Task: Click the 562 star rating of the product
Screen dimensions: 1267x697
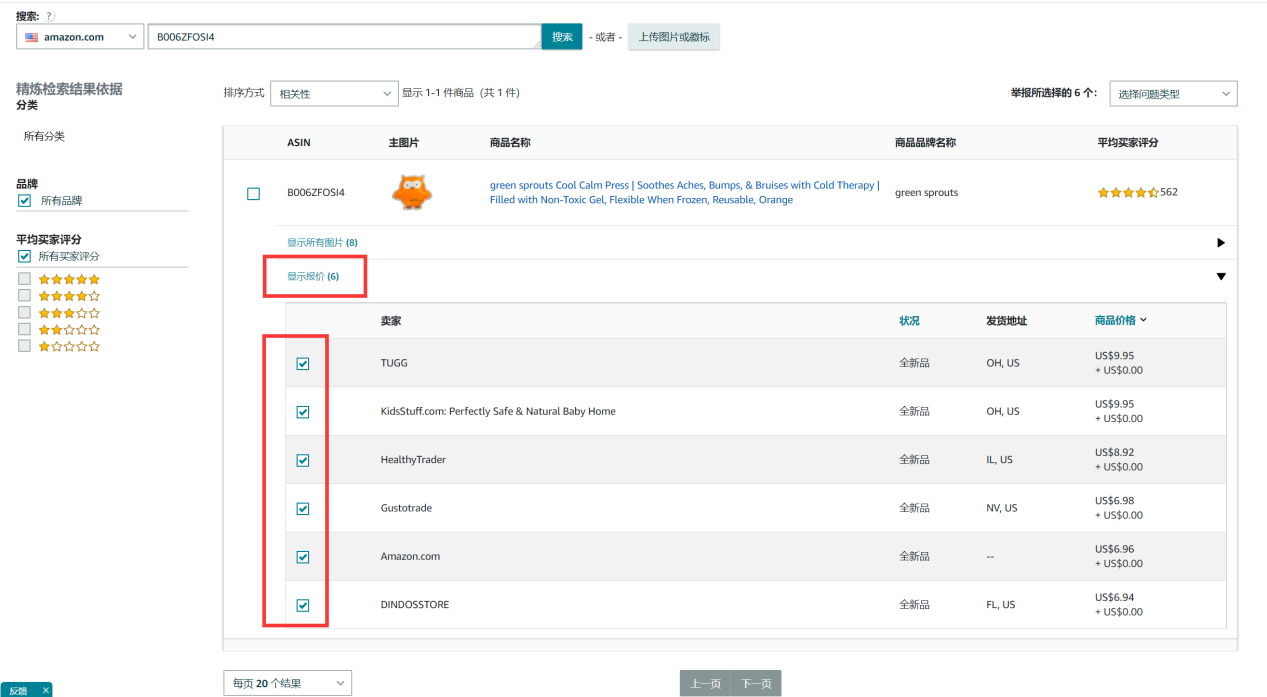Action: point(1136,193)
